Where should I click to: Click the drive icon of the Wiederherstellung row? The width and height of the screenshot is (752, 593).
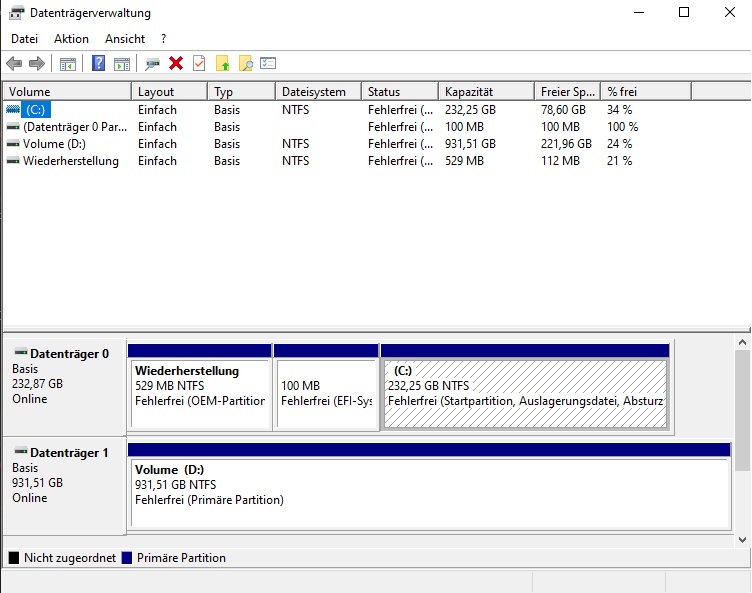[x=13, y=161]
